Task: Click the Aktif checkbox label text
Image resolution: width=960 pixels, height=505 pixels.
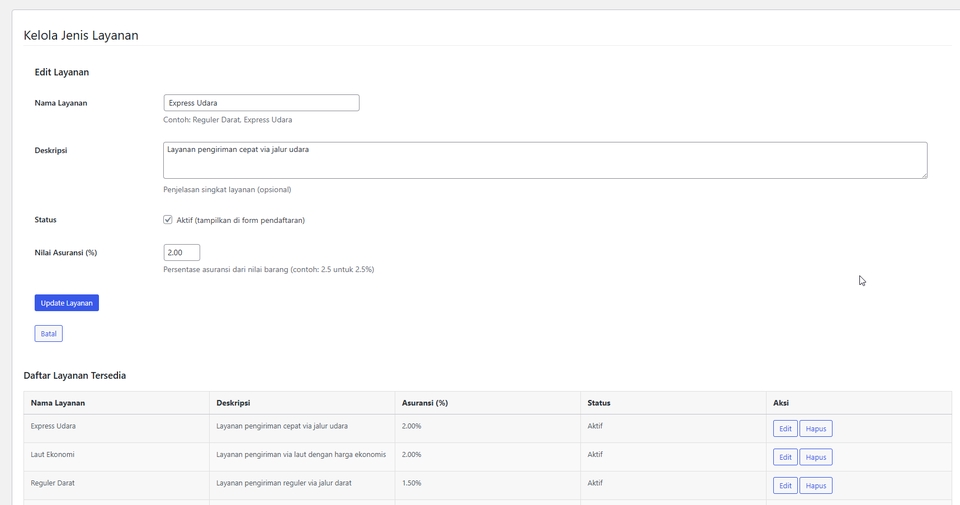Action: [241, 220]
